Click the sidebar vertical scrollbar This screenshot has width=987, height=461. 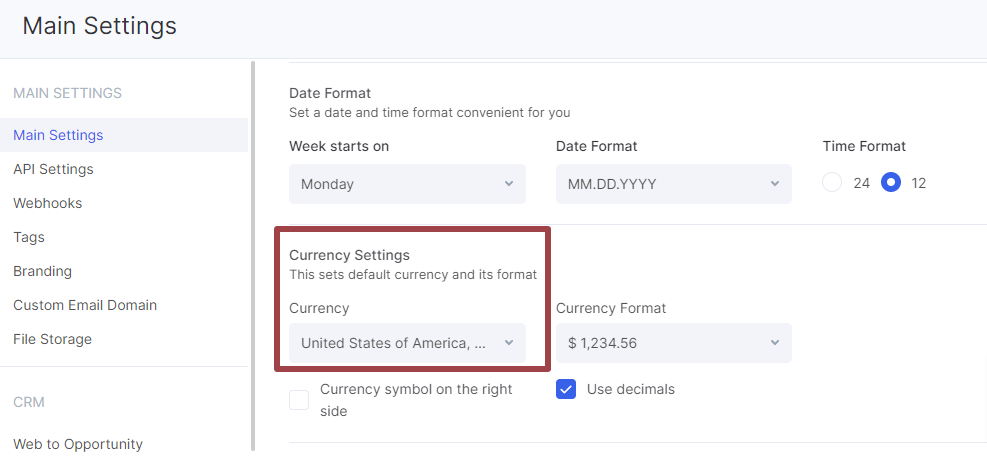click(x=253, y=250)
